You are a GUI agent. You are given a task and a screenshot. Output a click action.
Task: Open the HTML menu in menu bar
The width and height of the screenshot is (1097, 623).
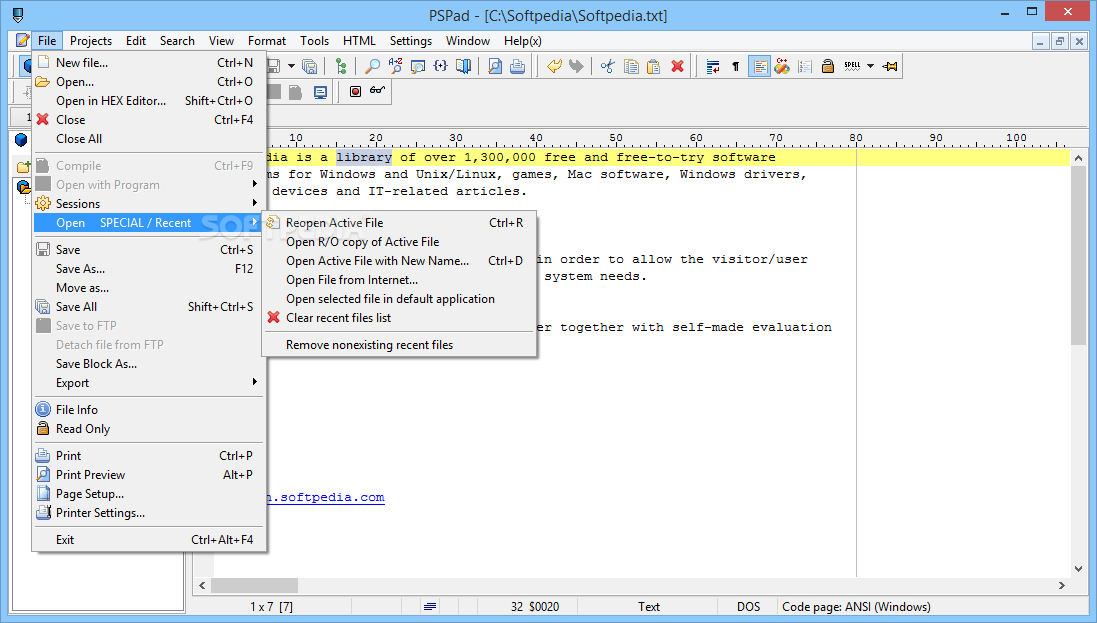click(359, 41)
